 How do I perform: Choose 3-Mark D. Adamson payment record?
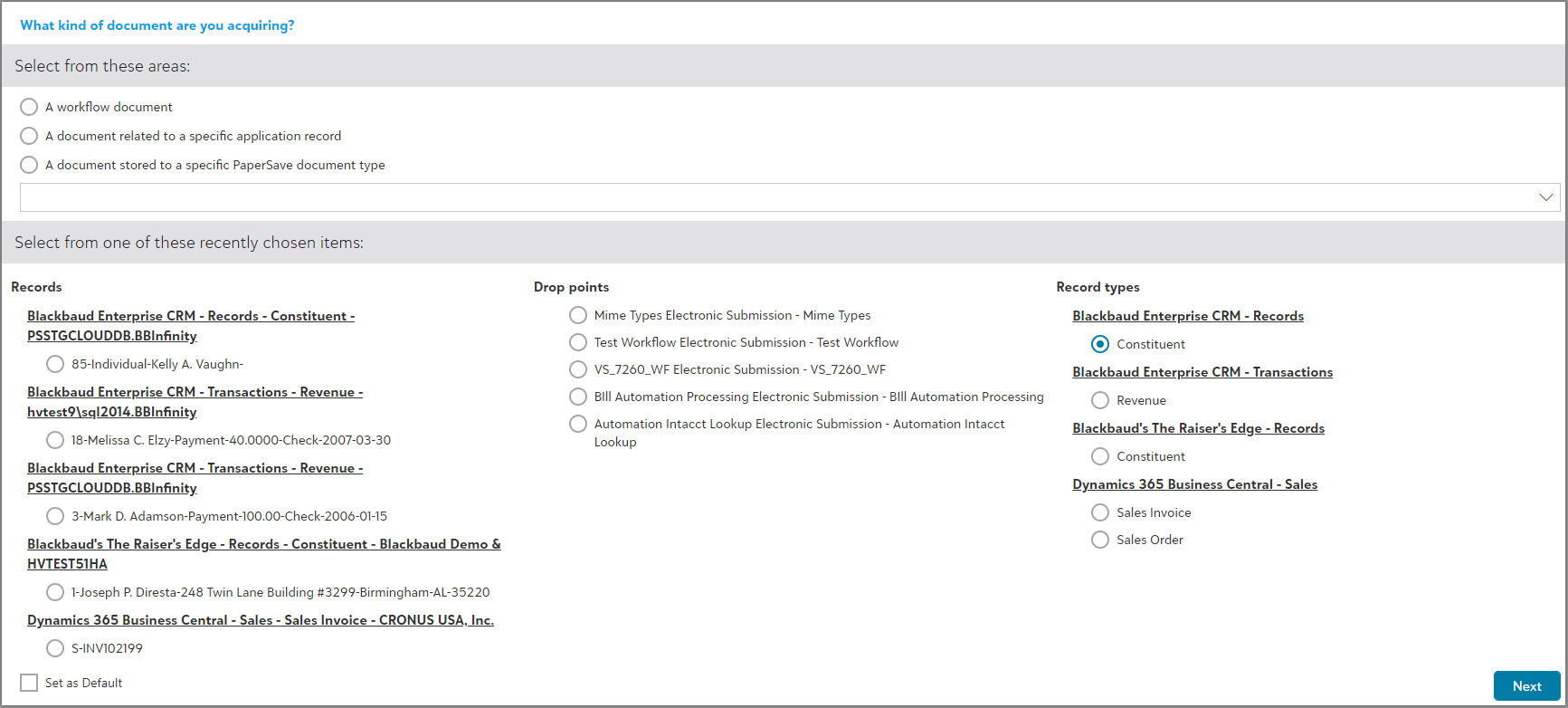(x=55, y=516)
